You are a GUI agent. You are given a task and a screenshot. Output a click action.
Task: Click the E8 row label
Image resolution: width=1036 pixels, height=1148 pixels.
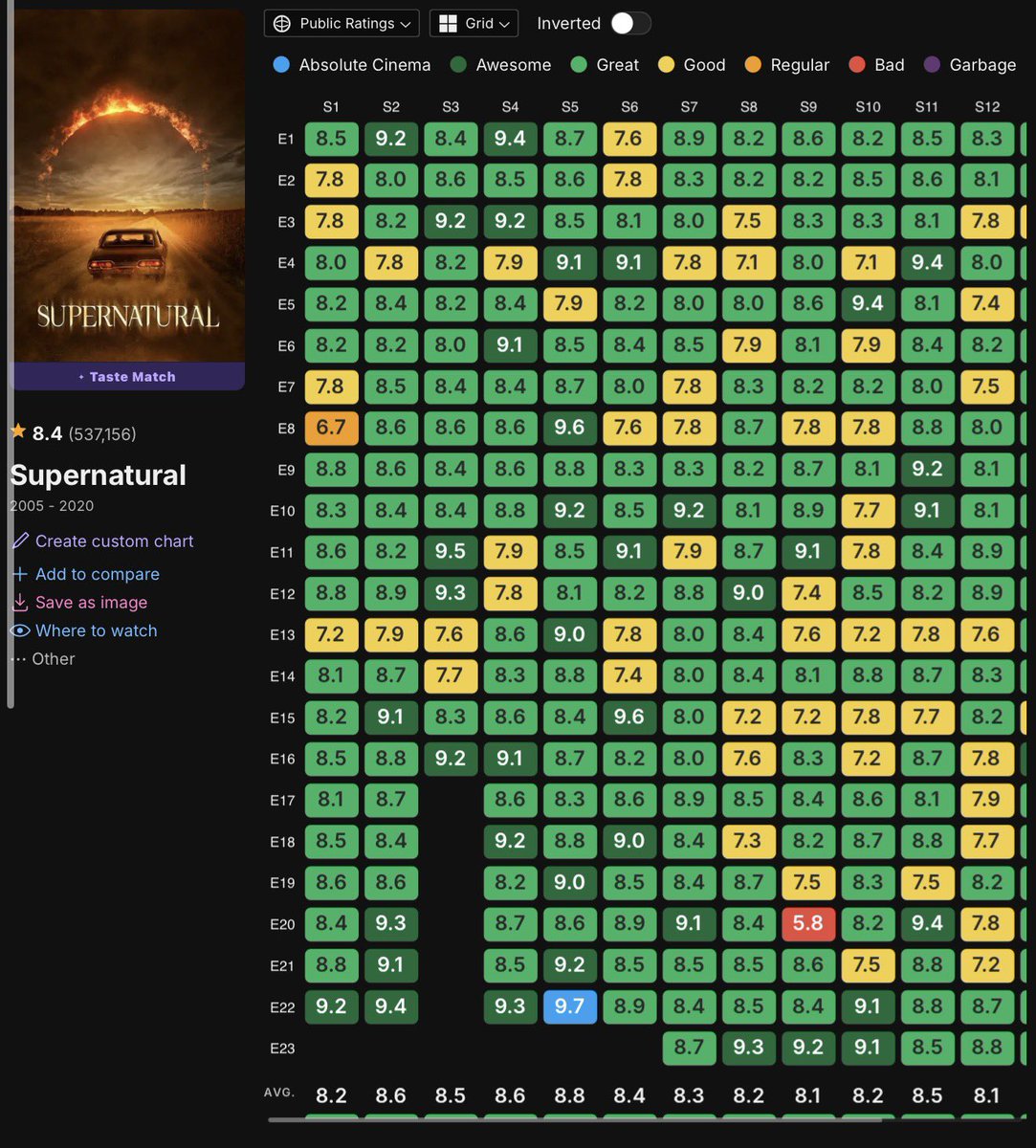[285, 429]
